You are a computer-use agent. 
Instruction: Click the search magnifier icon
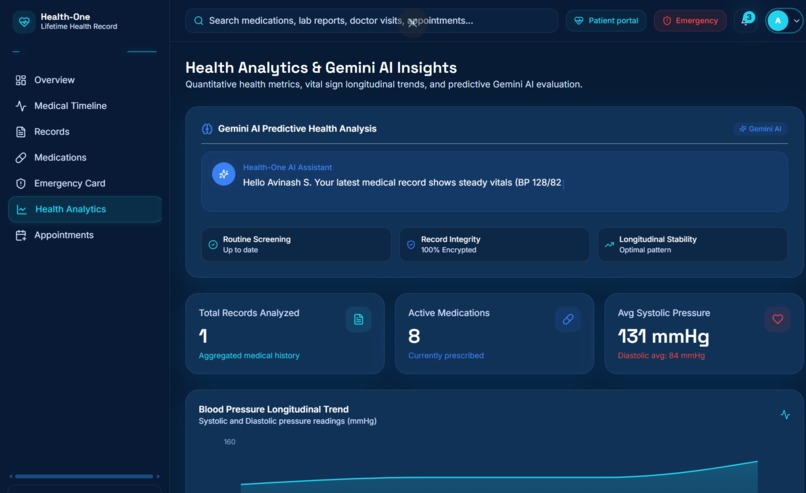[198, 21]
